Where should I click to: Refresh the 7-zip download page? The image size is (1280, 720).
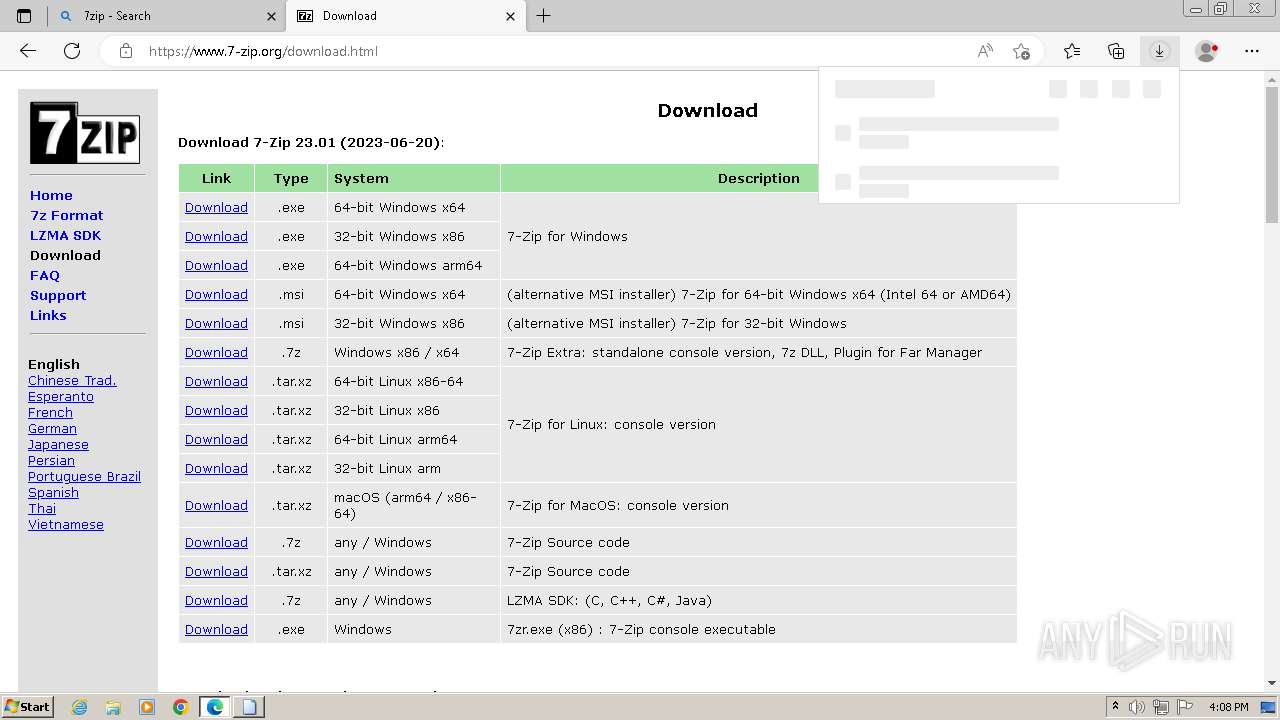[x=72, y=51]
